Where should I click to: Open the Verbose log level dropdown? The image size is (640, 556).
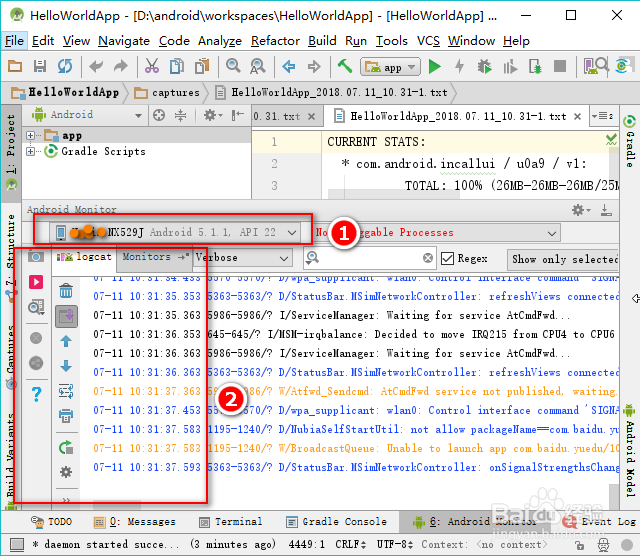click(242, 258)
